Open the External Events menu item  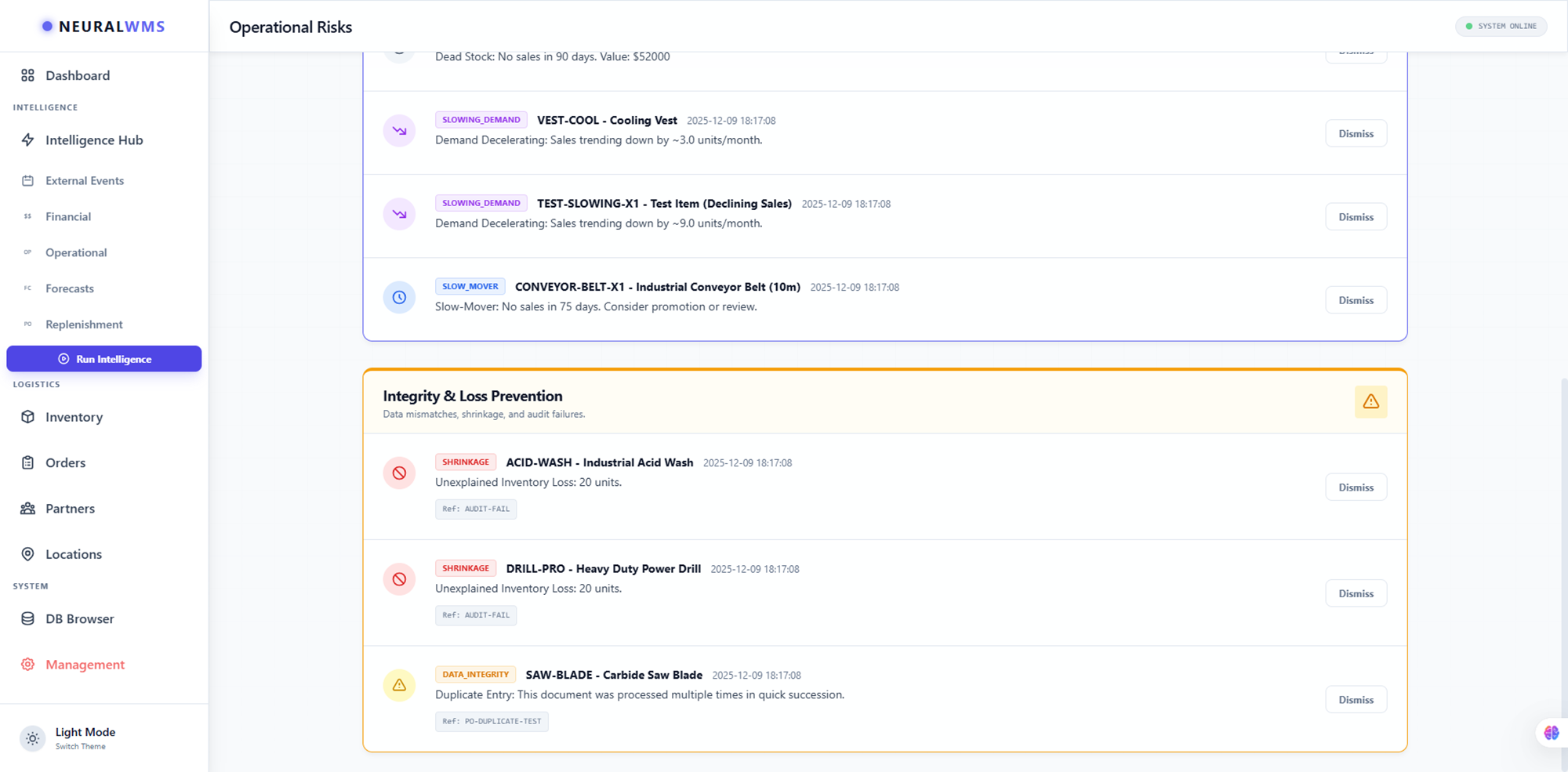[85, 181]
